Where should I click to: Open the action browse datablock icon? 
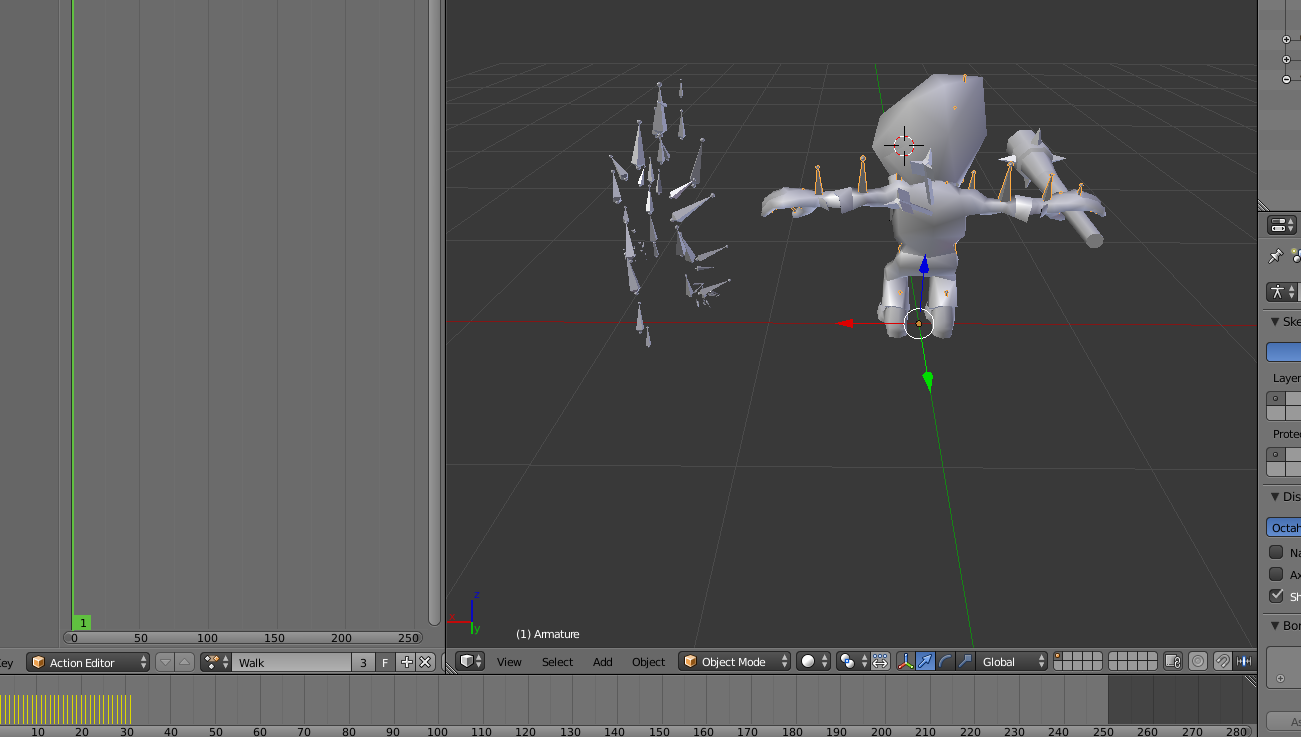(216, 662)
